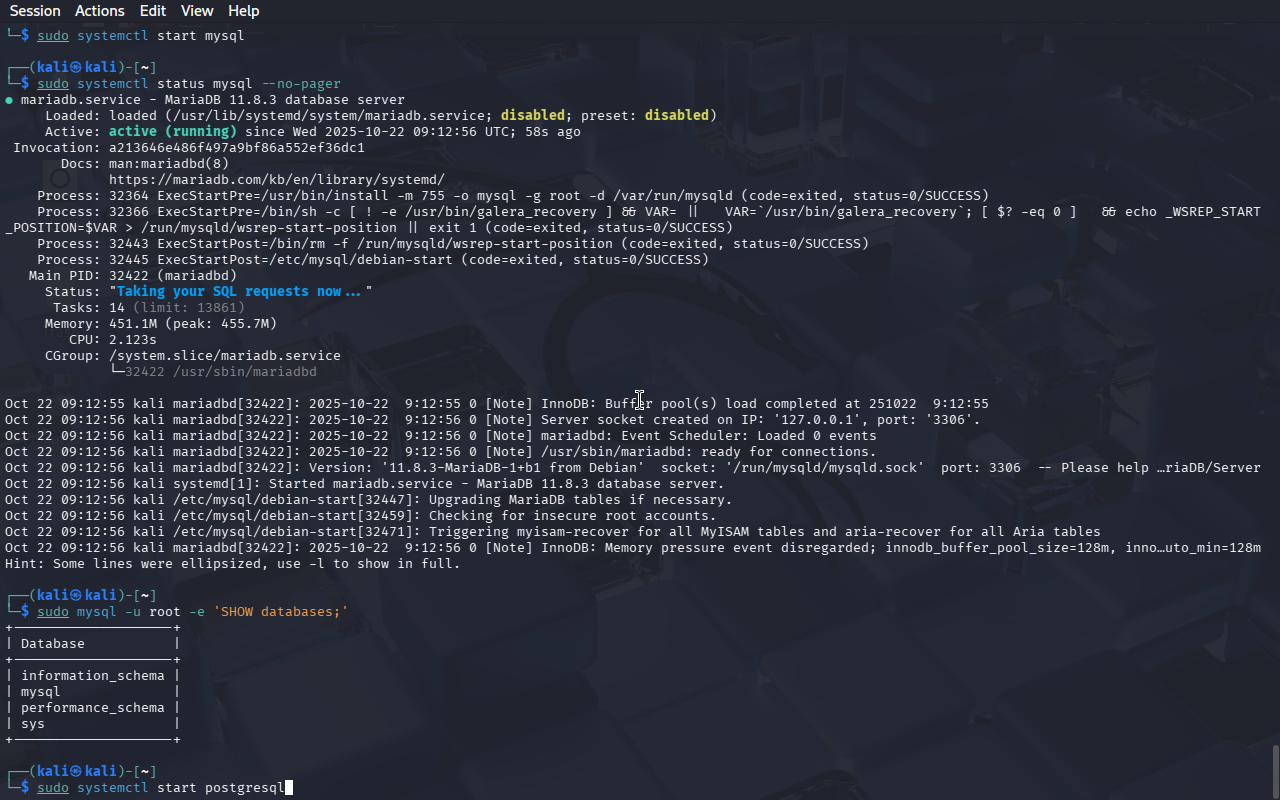Place cursor at end of postgresql command
The image size is (1280, 800).
(288, 787)
